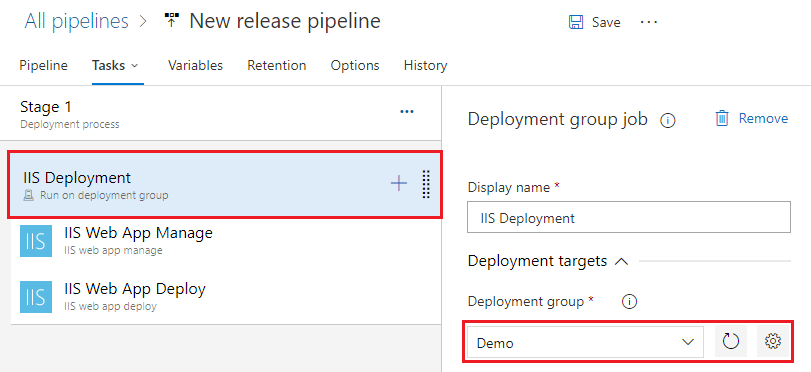This screenshot has width=811, height=372.
Task: Go to the Retention tab
Action: point(277,66)
